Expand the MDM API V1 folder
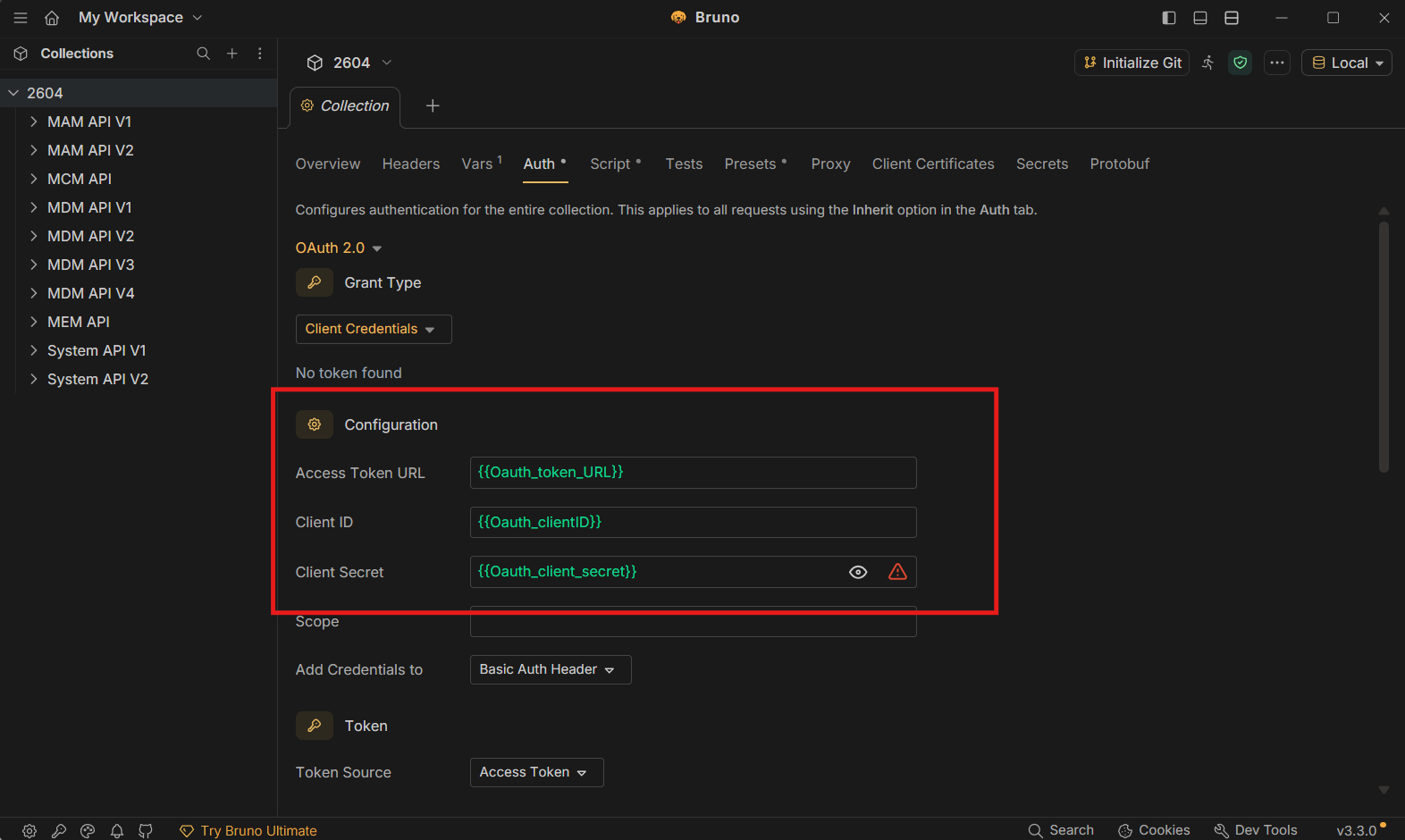This screenshot has height=840, width=1405. point(34,207)
